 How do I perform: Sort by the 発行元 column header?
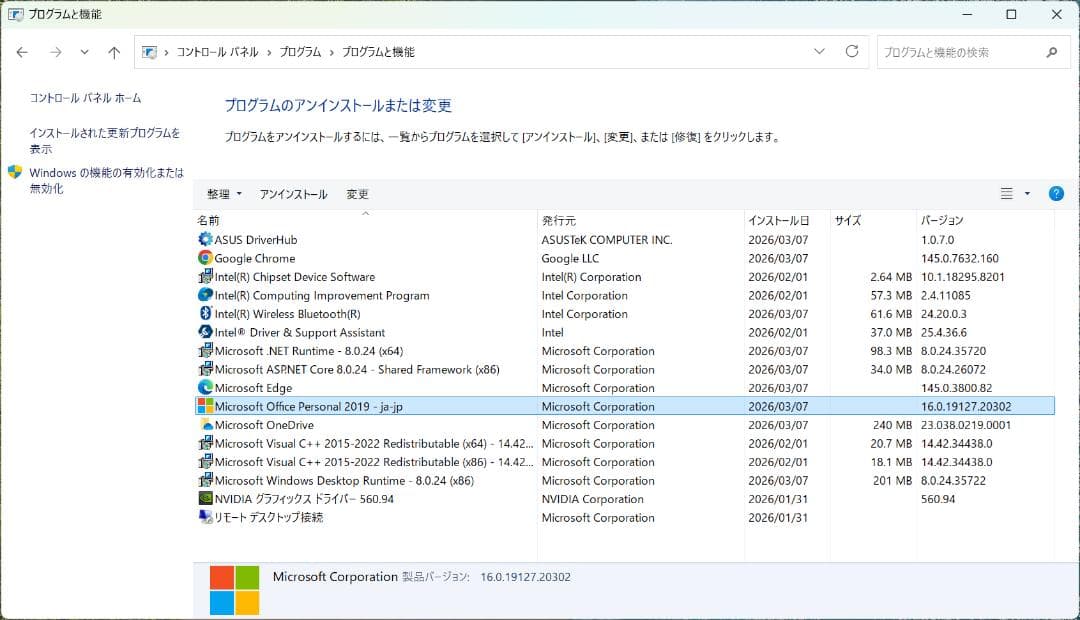pyautogui.click(x=641, y=220)
